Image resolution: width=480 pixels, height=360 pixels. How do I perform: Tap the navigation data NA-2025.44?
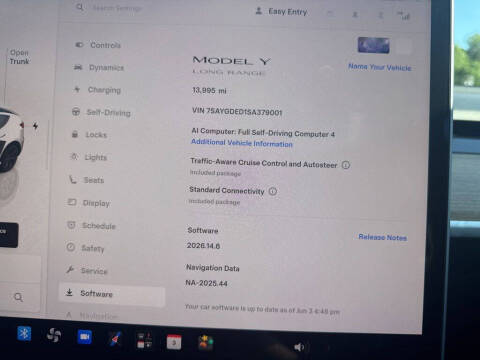[x=206, y=283]
